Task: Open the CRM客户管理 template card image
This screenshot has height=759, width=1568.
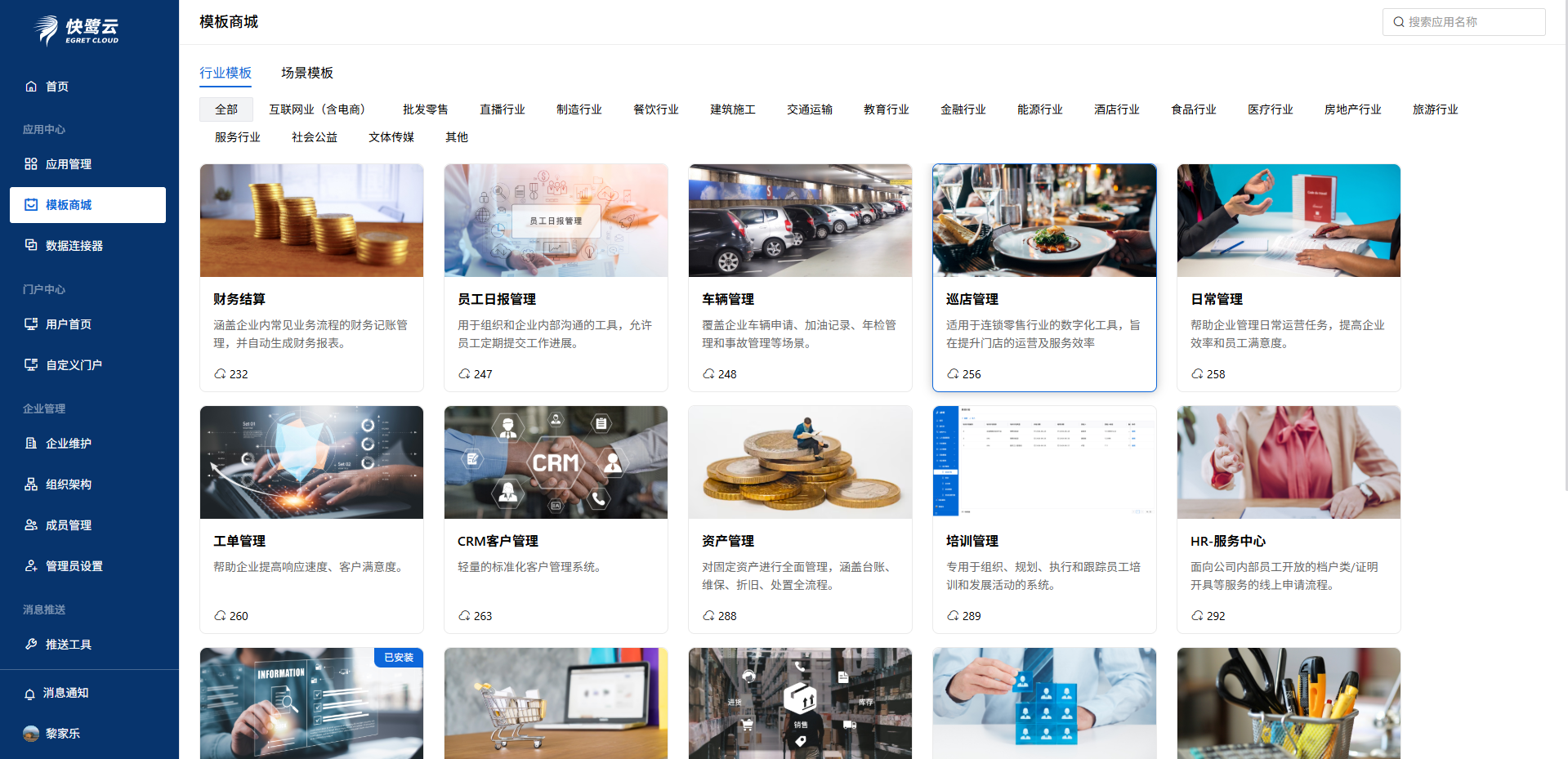Action: [556, 462]
